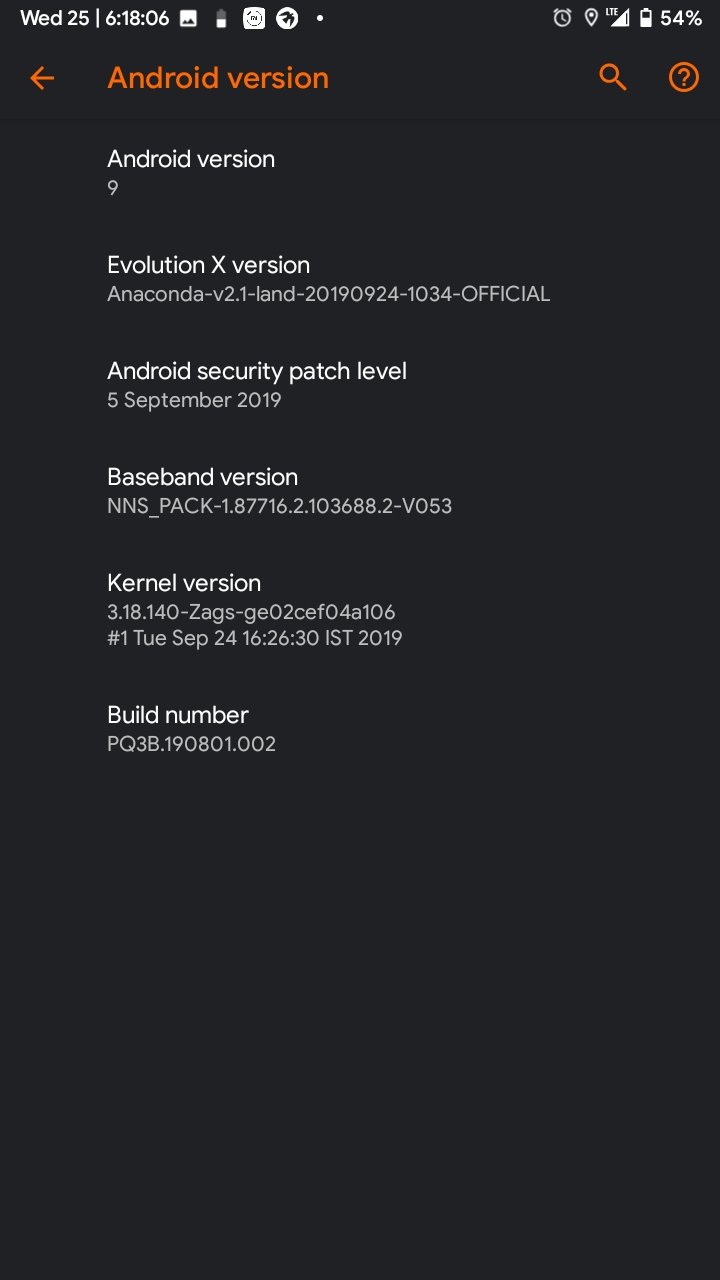Go back using the orange arrow
The image size is (720, 1280).
pos(42,78)
